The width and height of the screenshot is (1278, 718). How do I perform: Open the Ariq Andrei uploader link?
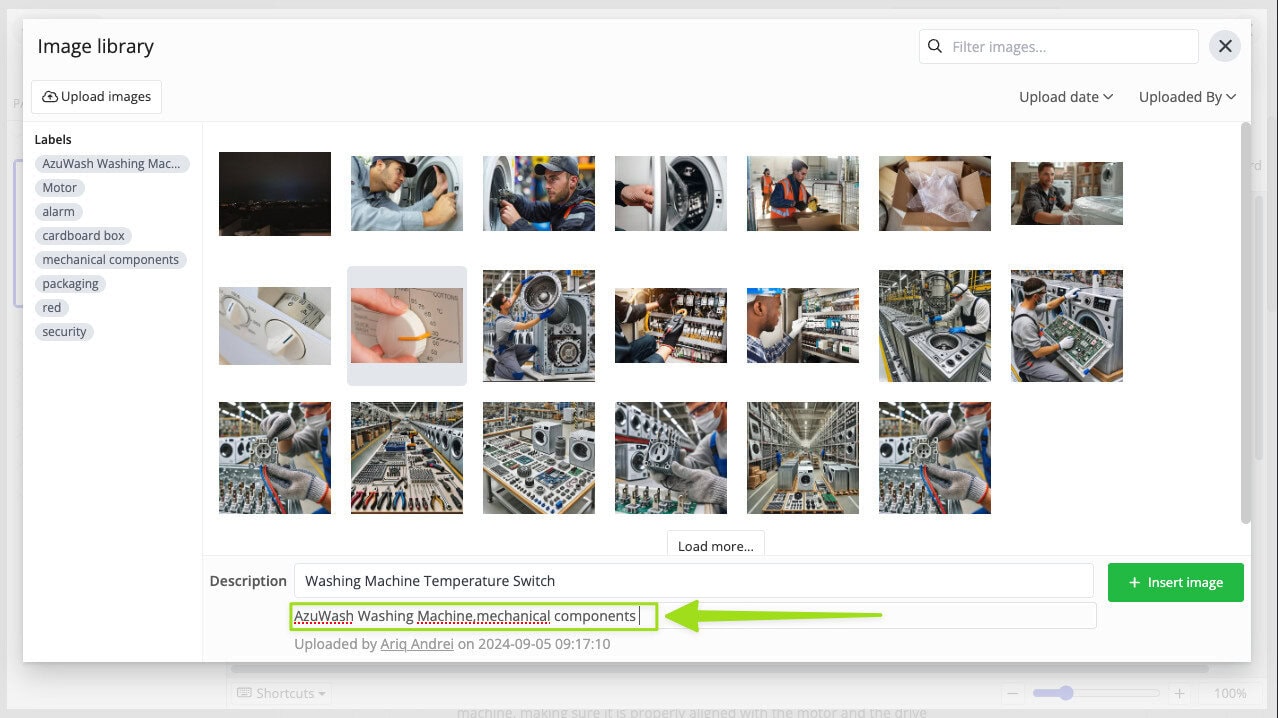(417, 645)
